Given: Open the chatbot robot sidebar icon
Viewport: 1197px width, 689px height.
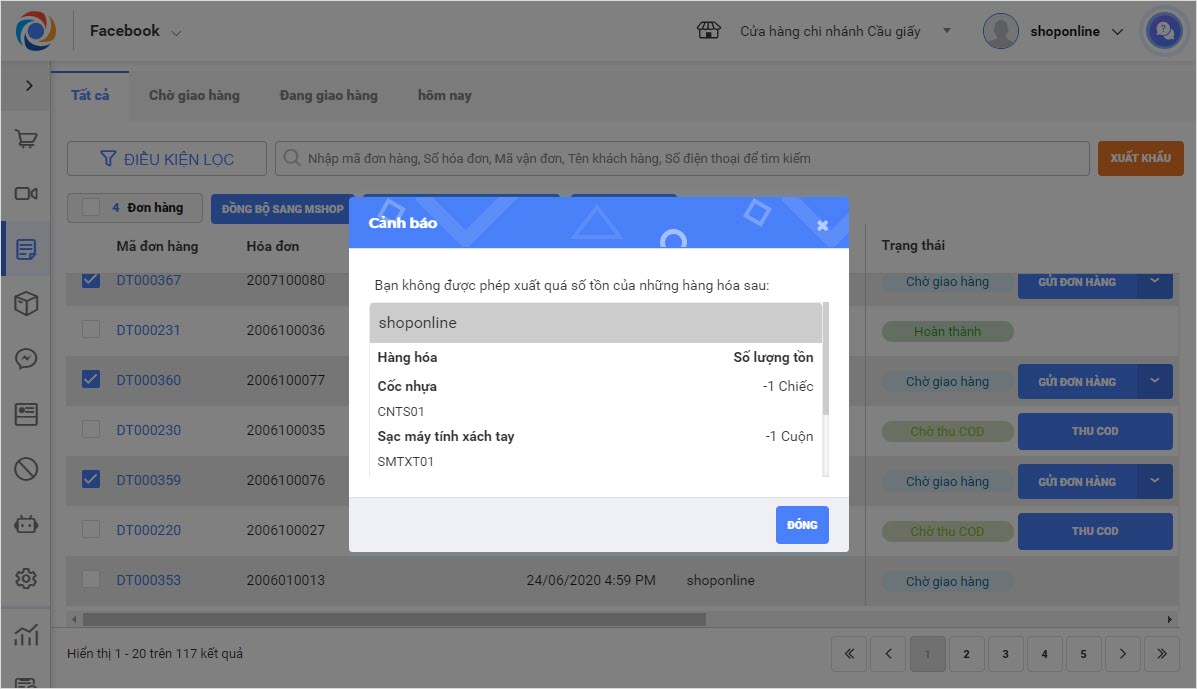Looking at the screenshot, I should (27, 523).
